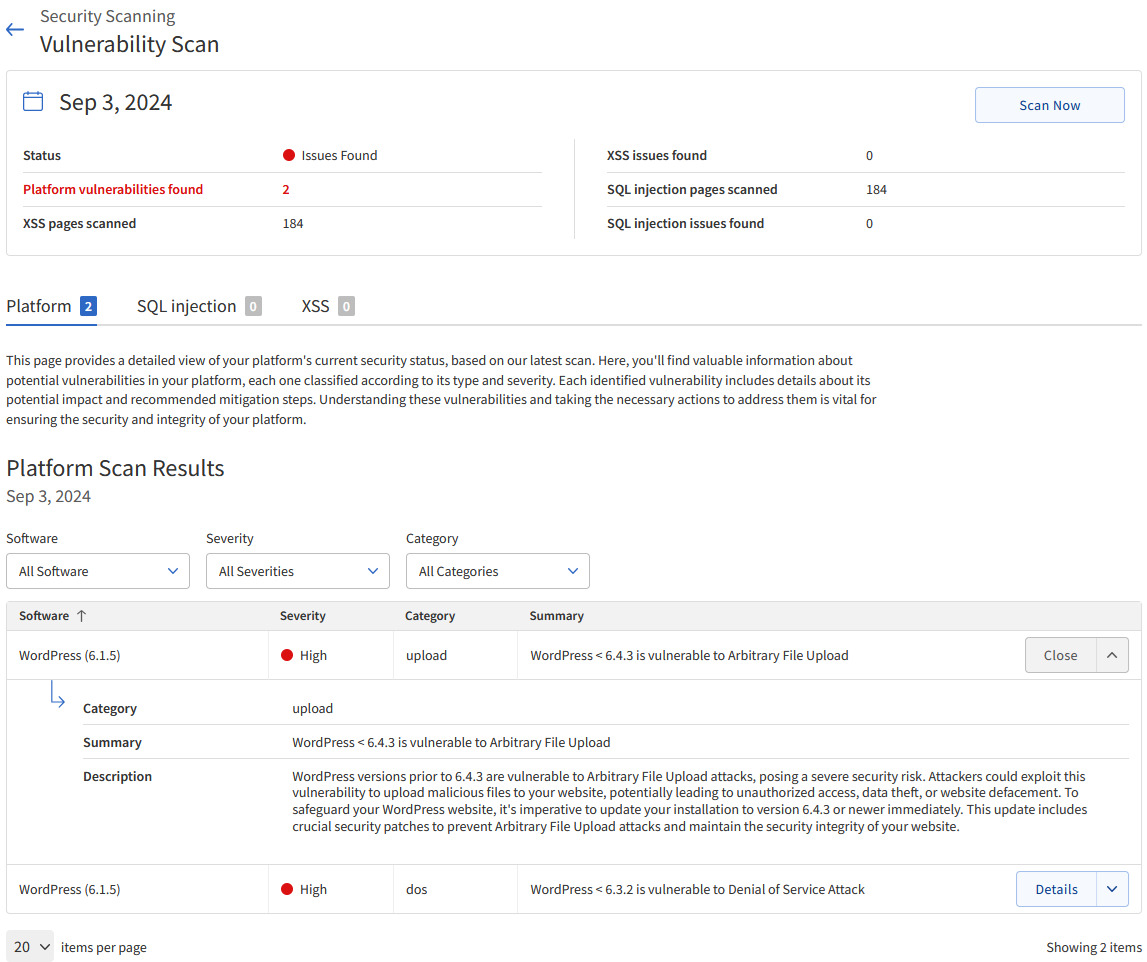Open the All Categories dropdown
Image resolution: width=1147 pixels, height=962 pixels.
pos(498,571)
